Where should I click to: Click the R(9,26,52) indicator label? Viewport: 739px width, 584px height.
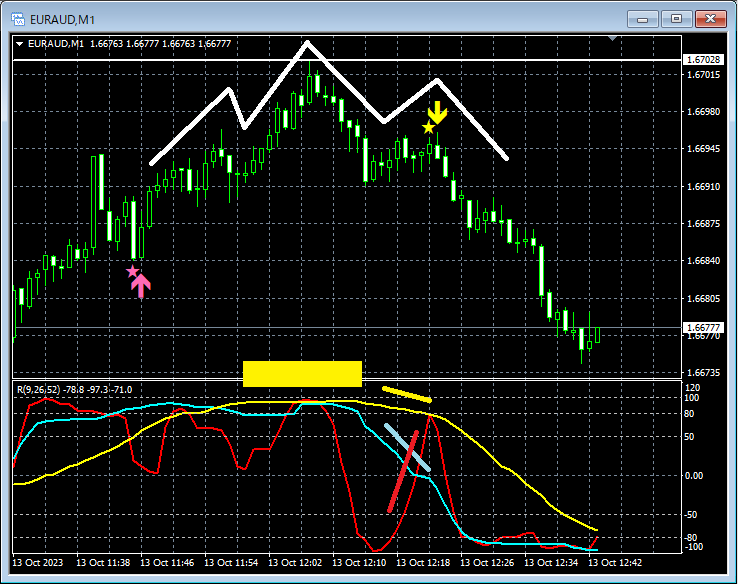[39, 390]
